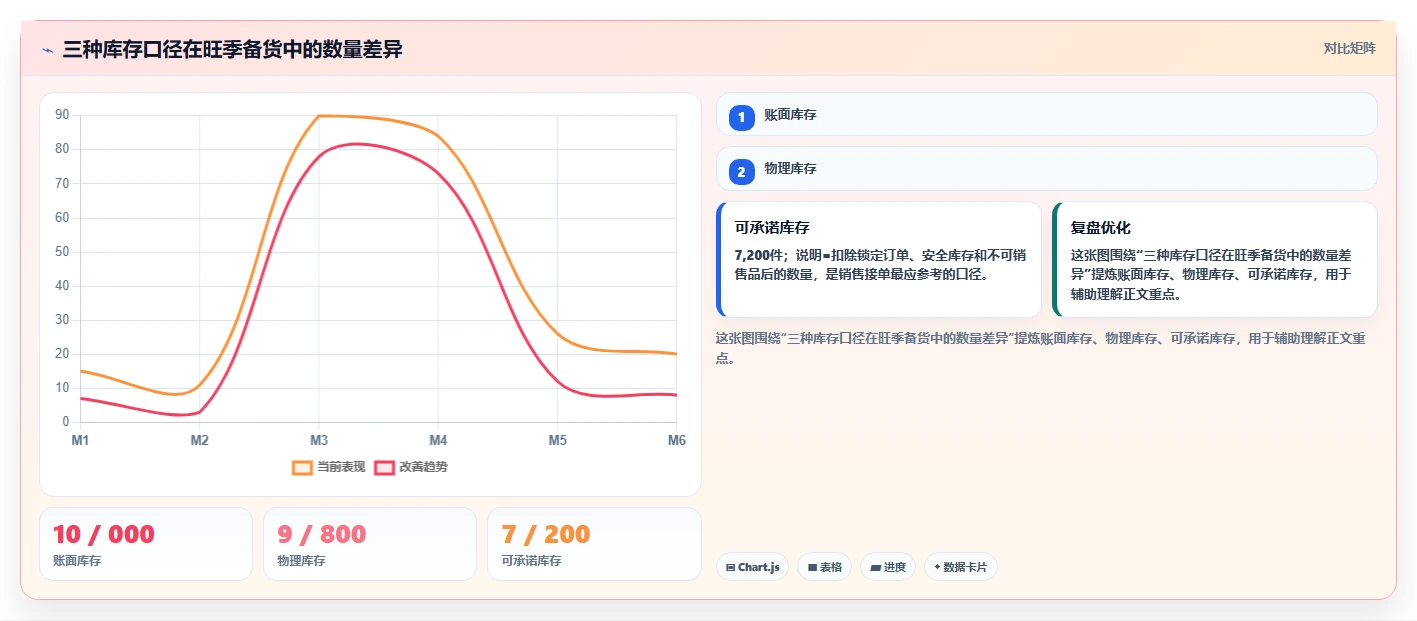Click the summary paragraph below the cards

pos(1041,348)
